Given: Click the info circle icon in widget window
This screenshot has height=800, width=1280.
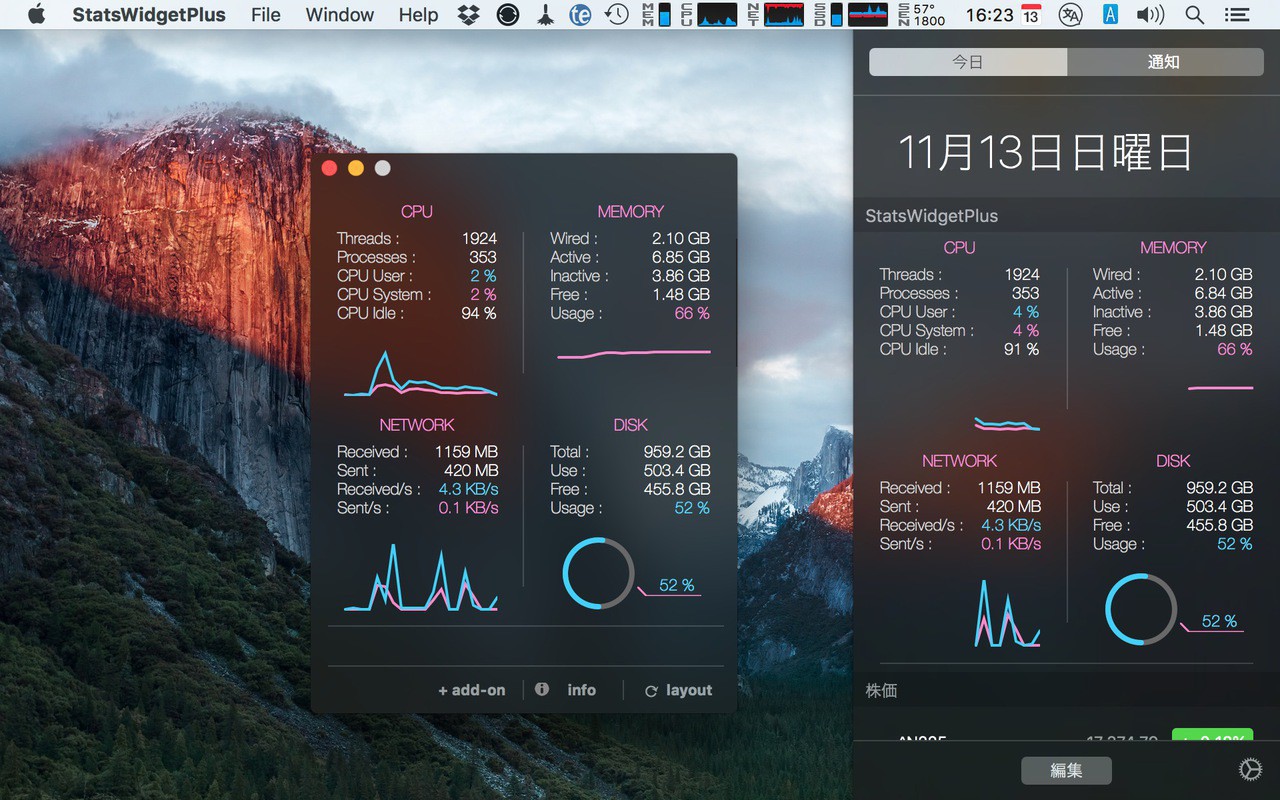Looking at the screenshot, I should pos(542,689).
